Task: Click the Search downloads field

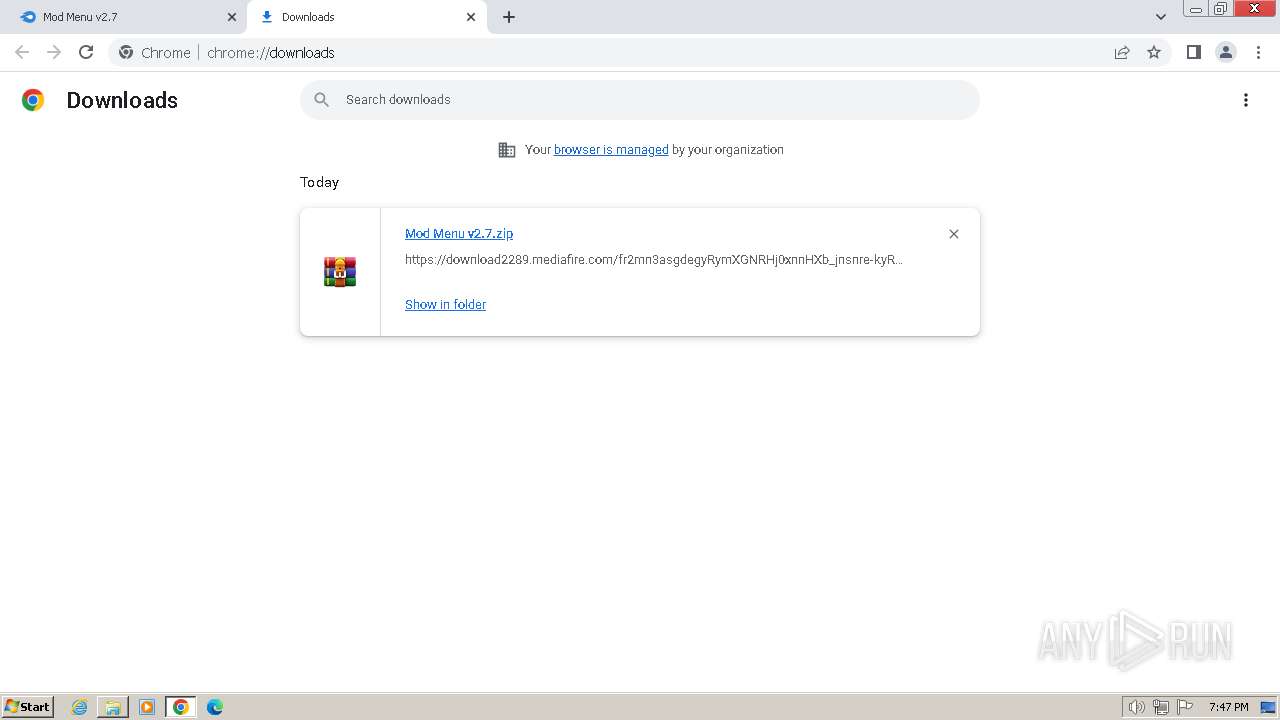Action: coord(640,100)
